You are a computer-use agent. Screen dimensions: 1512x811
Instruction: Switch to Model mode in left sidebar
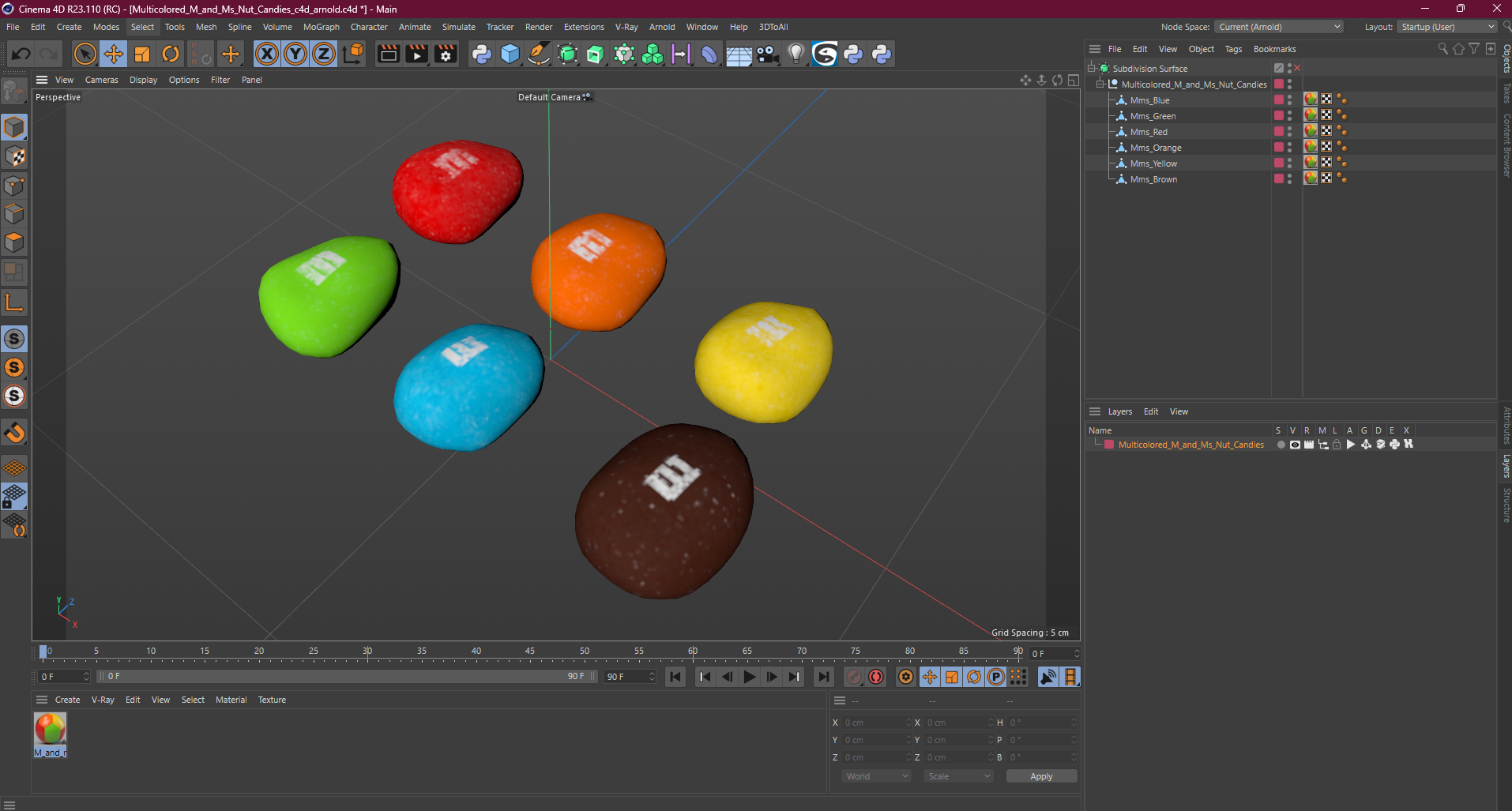tap(14, 127)
